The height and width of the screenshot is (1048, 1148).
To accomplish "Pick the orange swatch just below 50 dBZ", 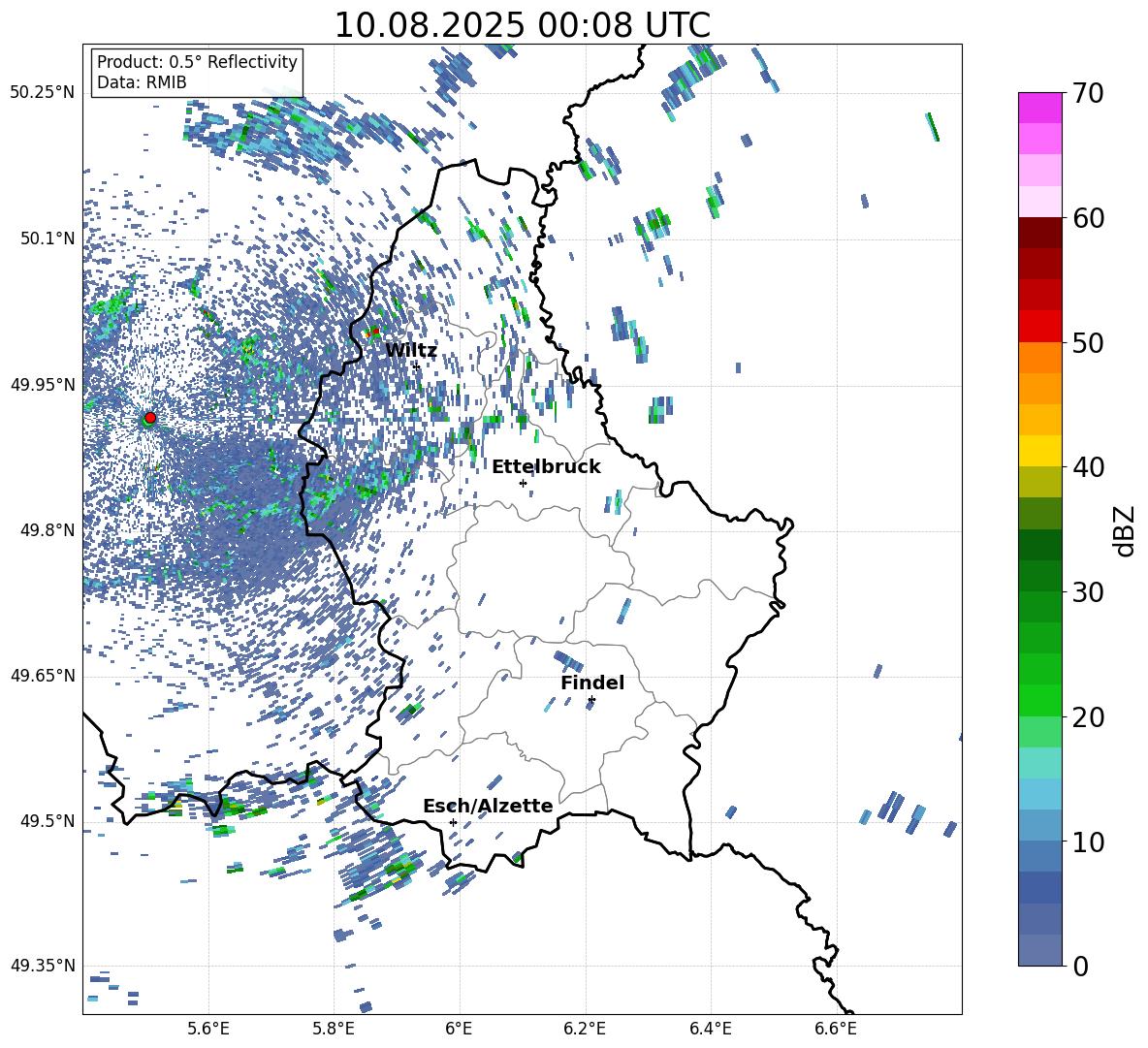I will (x=1039, y=358).
